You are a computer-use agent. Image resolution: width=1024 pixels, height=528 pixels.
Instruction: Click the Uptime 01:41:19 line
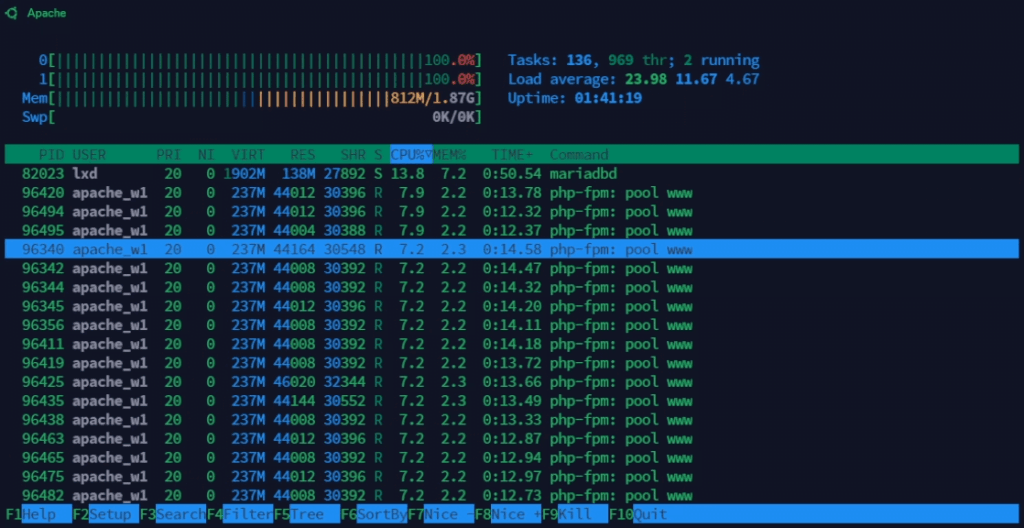click(x=575, y=99)
